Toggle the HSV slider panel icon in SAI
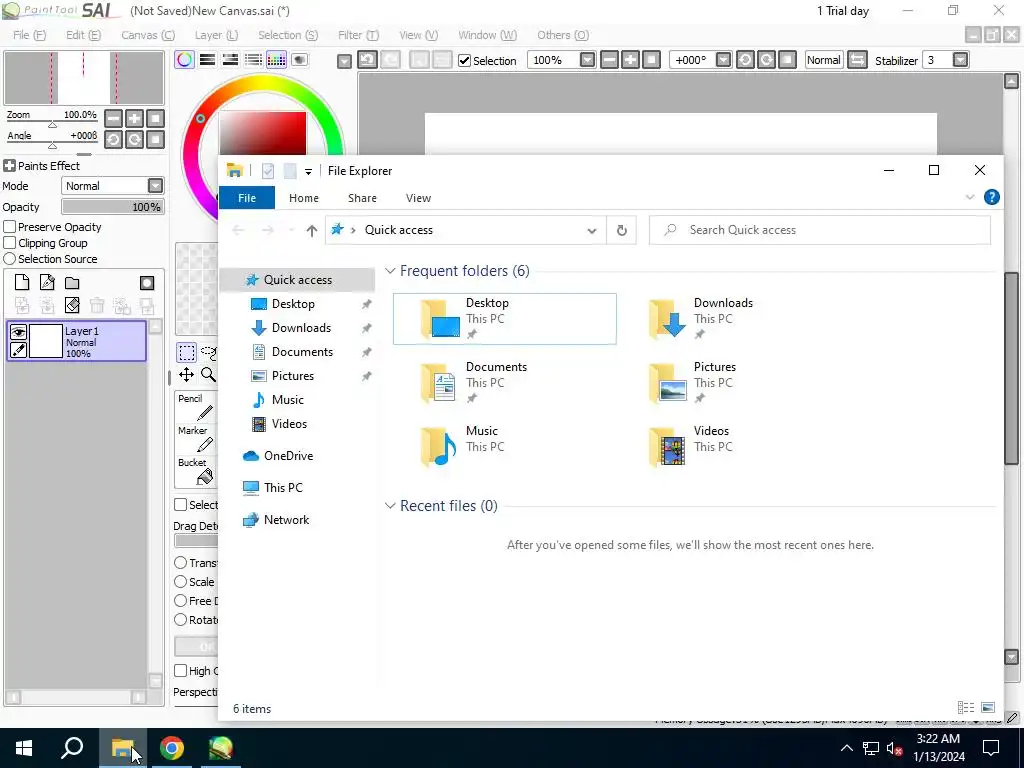This screenshot has height=768, width=1024. click(x=230, y=60)
